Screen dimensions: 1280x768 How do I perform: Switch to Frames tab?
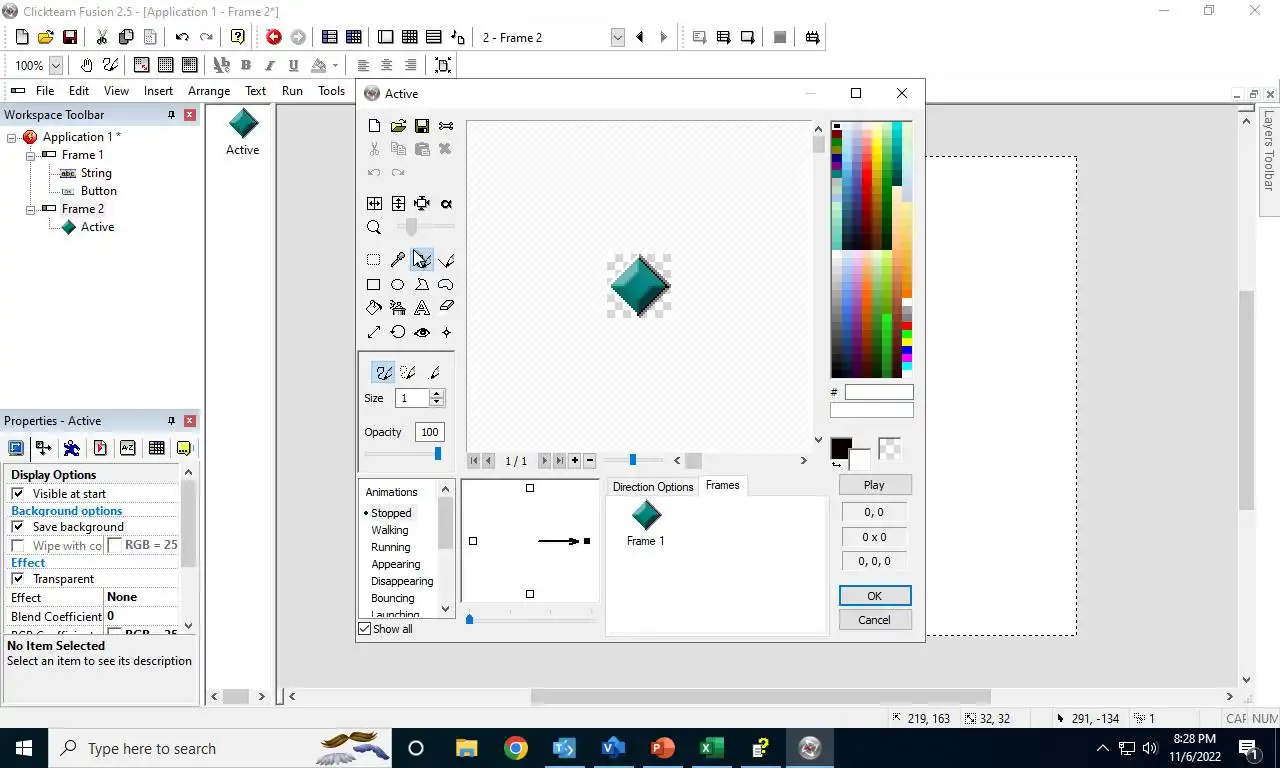[x=723, y=485]
